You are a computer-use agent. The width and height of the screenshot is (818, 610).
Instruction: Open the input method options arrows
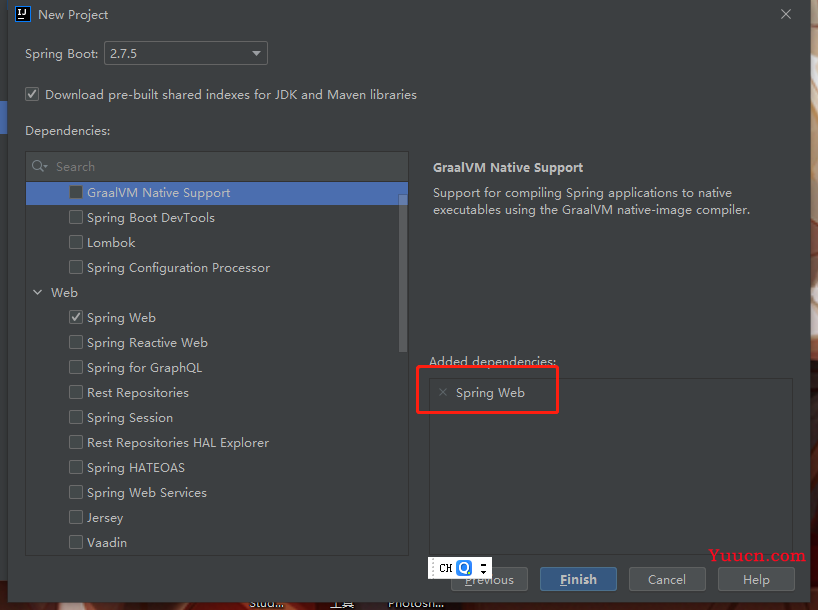(483, 568)
